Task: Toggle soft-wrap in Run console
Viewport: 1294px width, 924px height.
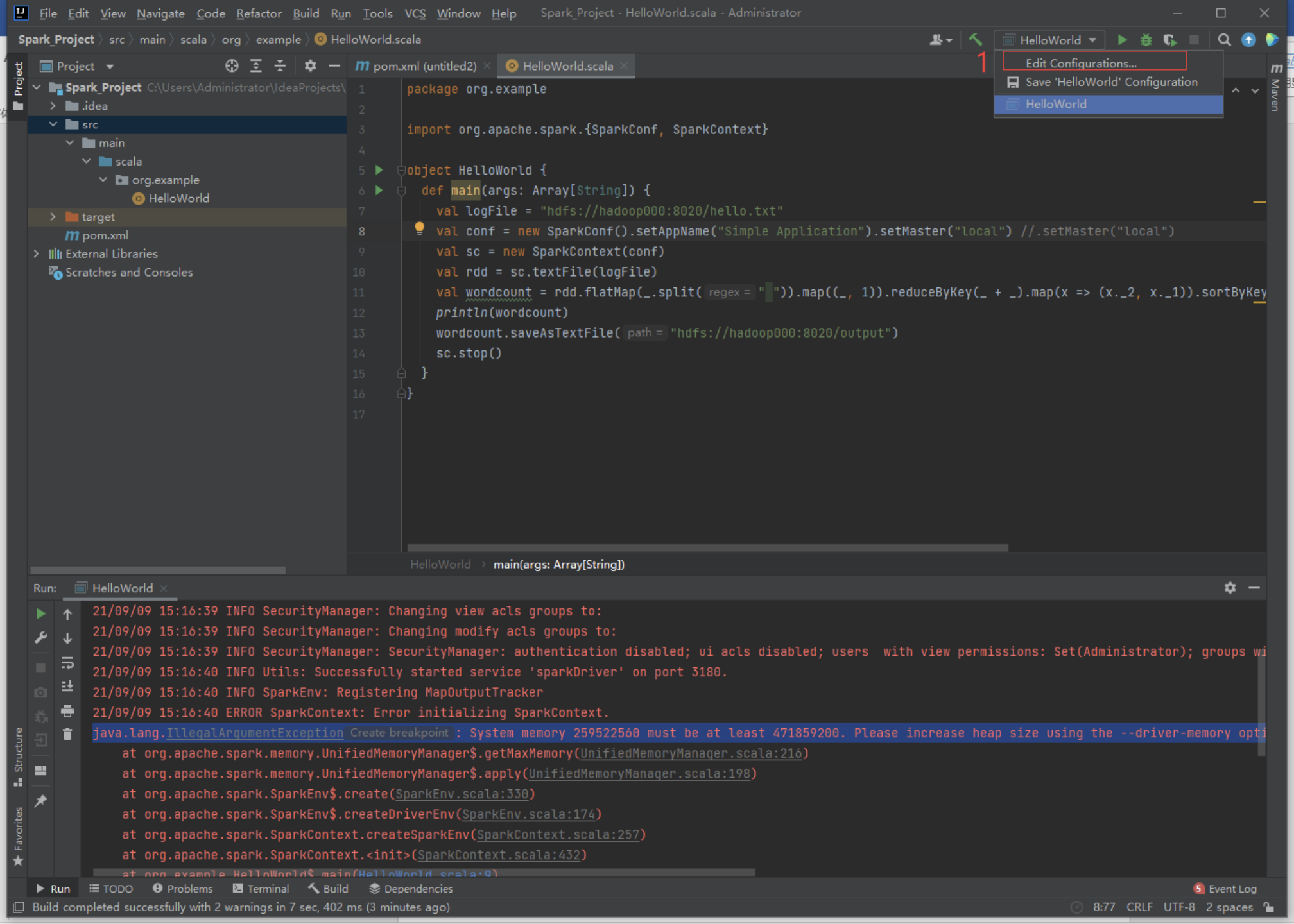Action: click(x=67, y=662)
